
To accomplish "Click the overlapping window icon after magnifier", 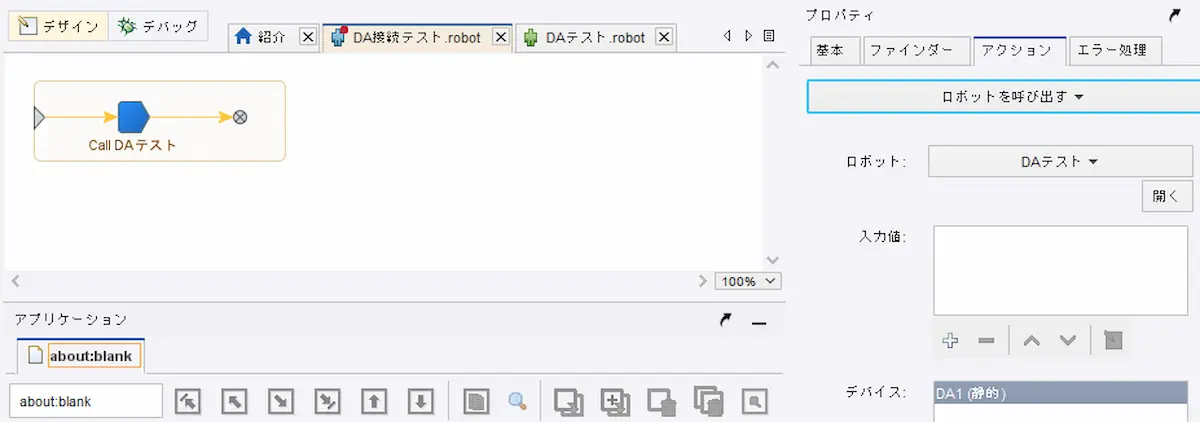I will coord(568,401).
